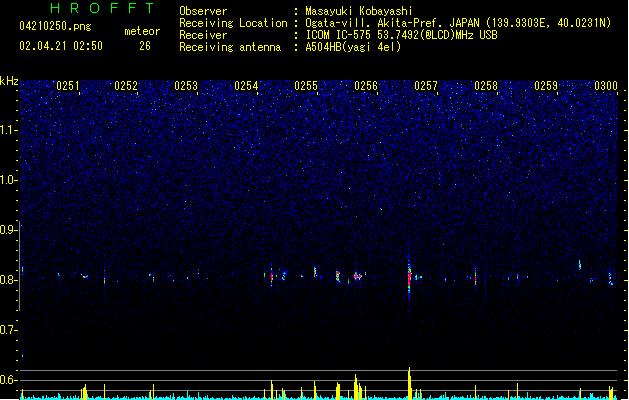Click the 0.6 kHz axis label

8,380
